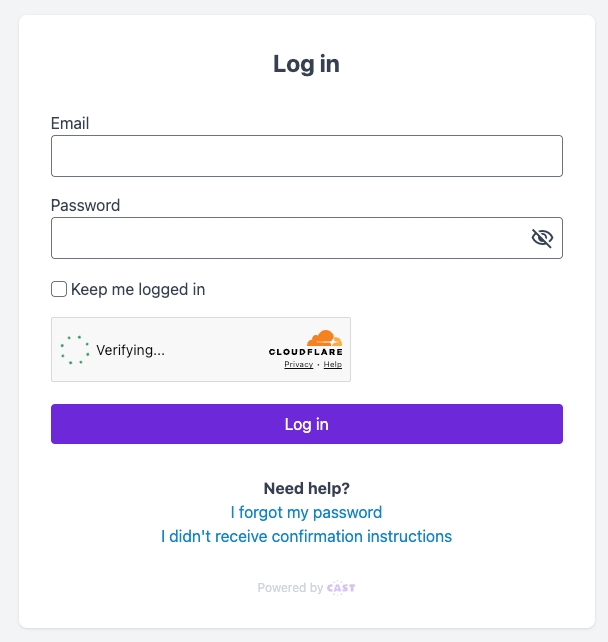This screenshot has width=608, height=642.
Task: Click the Email field label
Action: (70, 123)
